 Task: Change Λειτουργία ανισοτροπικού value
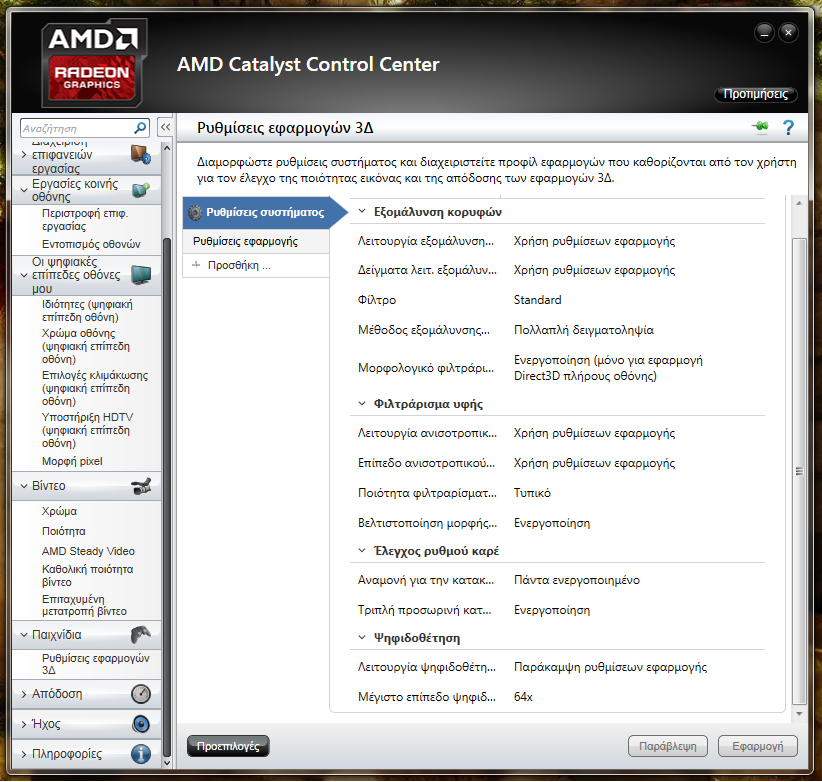coord(594,433)
